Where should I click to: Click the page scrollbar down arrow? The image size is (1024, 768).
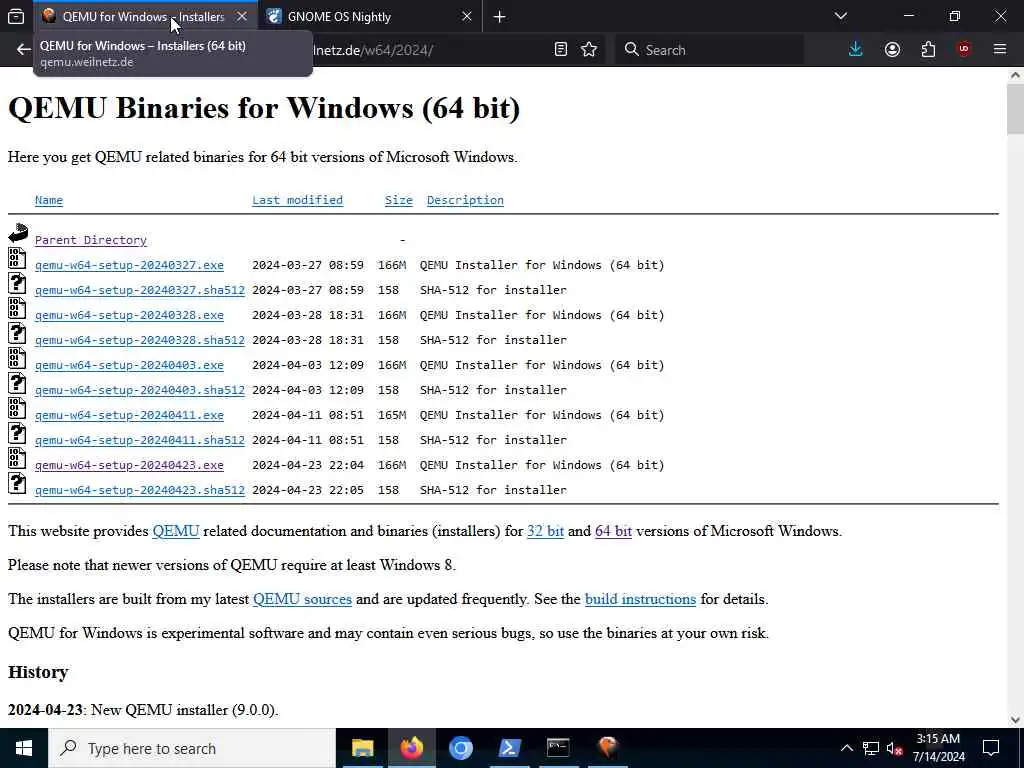click(x=1015, y=720)
